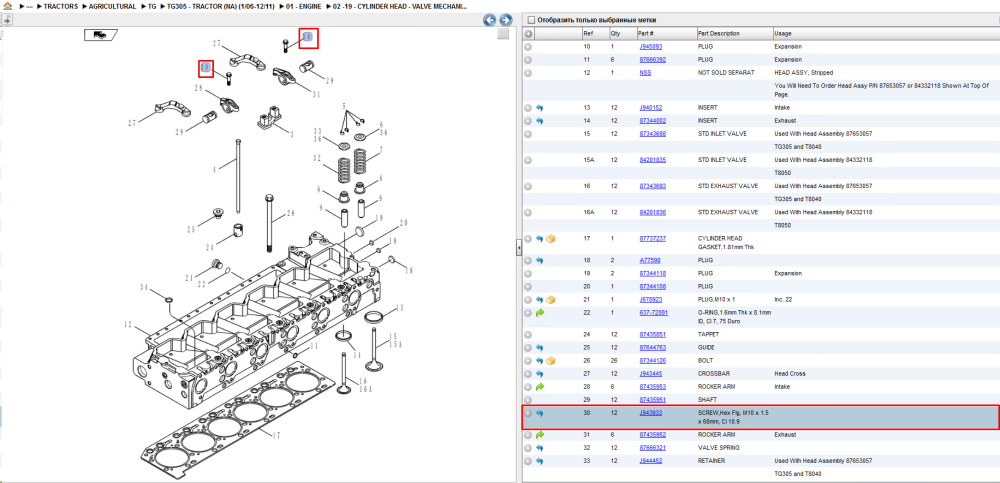
Task: Navigate to previous figure with back arrow
Action: coord(490,20)
